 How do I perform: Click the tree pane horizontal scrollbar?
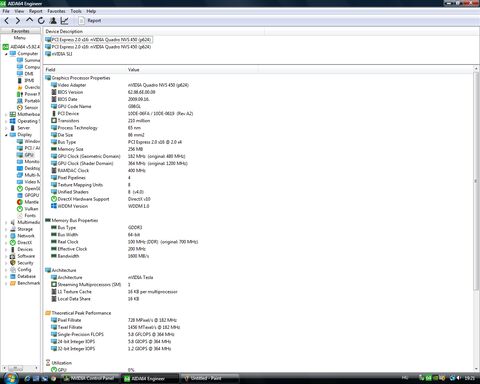click(x=15, y=368)
